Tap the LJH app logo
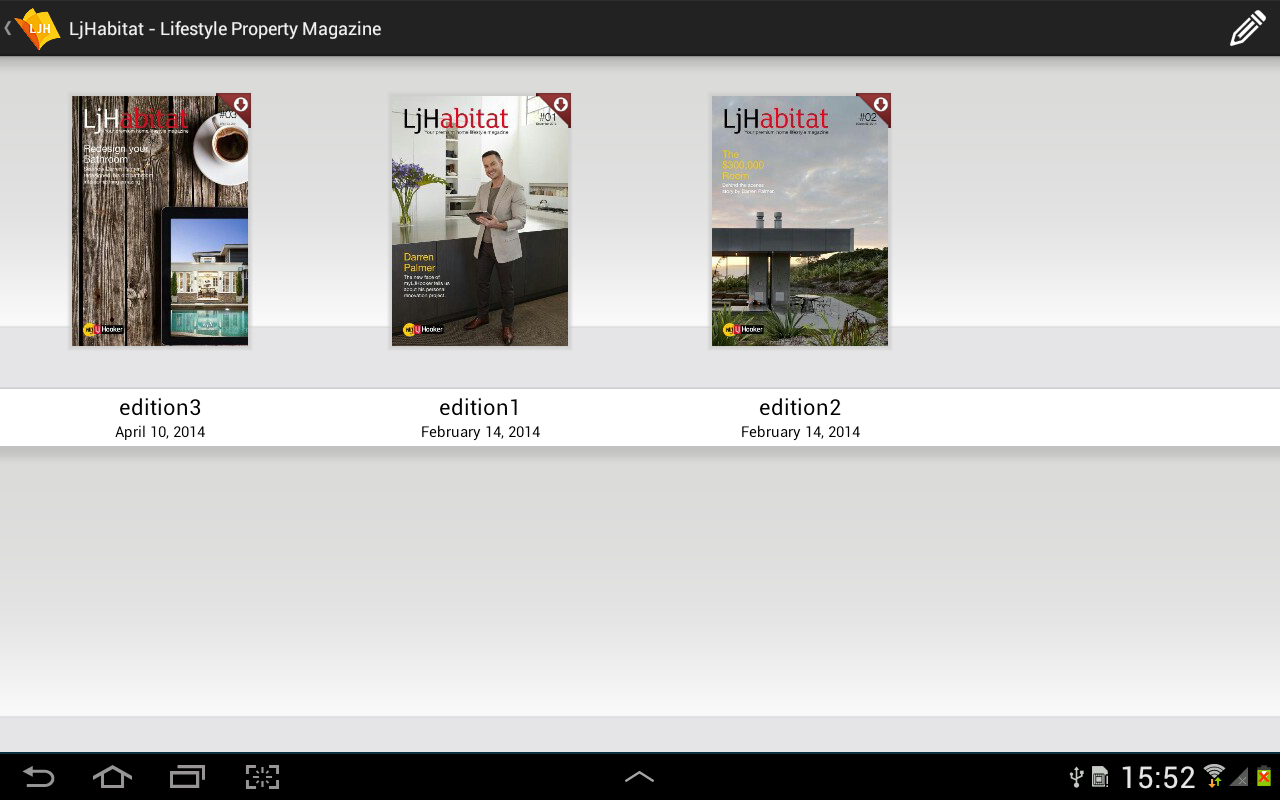The image size is (1280, 800). [38, 29]
